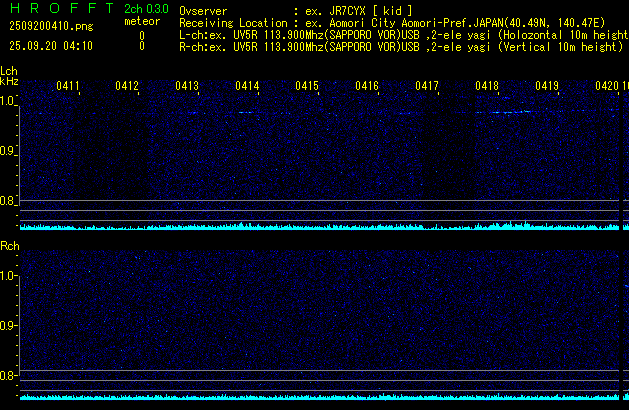Click the 0417 time marker

click(x=427, y=87)
